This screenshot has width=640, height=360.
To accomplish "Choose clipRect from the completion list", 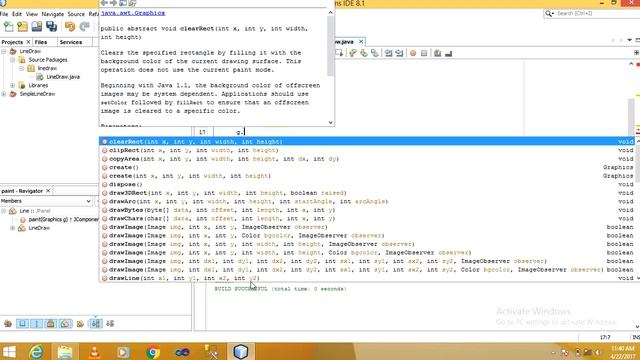I will tap(367, 150).
